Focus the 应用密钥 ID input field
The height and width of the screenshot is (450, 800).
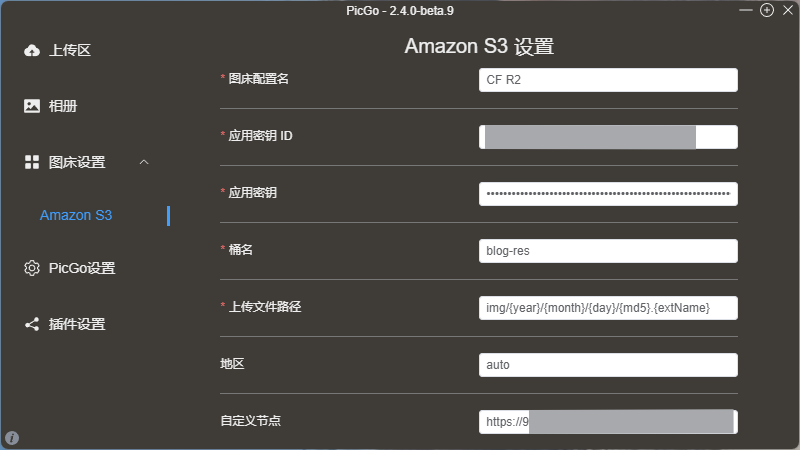coord(608,137)
